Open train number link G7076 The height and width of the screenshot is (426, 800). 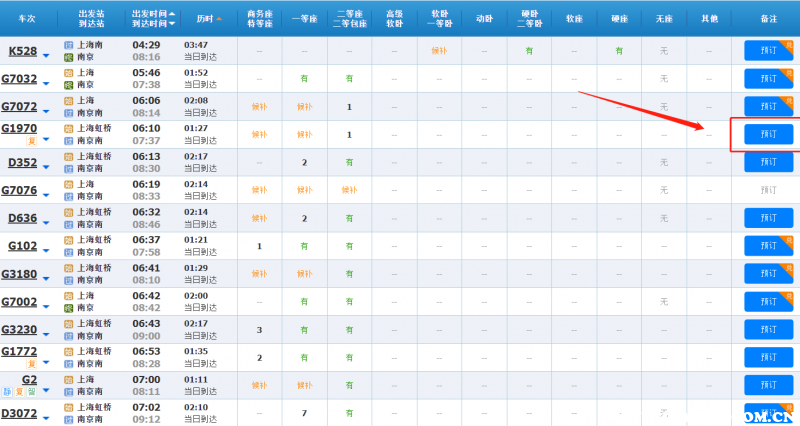[19, 190]
